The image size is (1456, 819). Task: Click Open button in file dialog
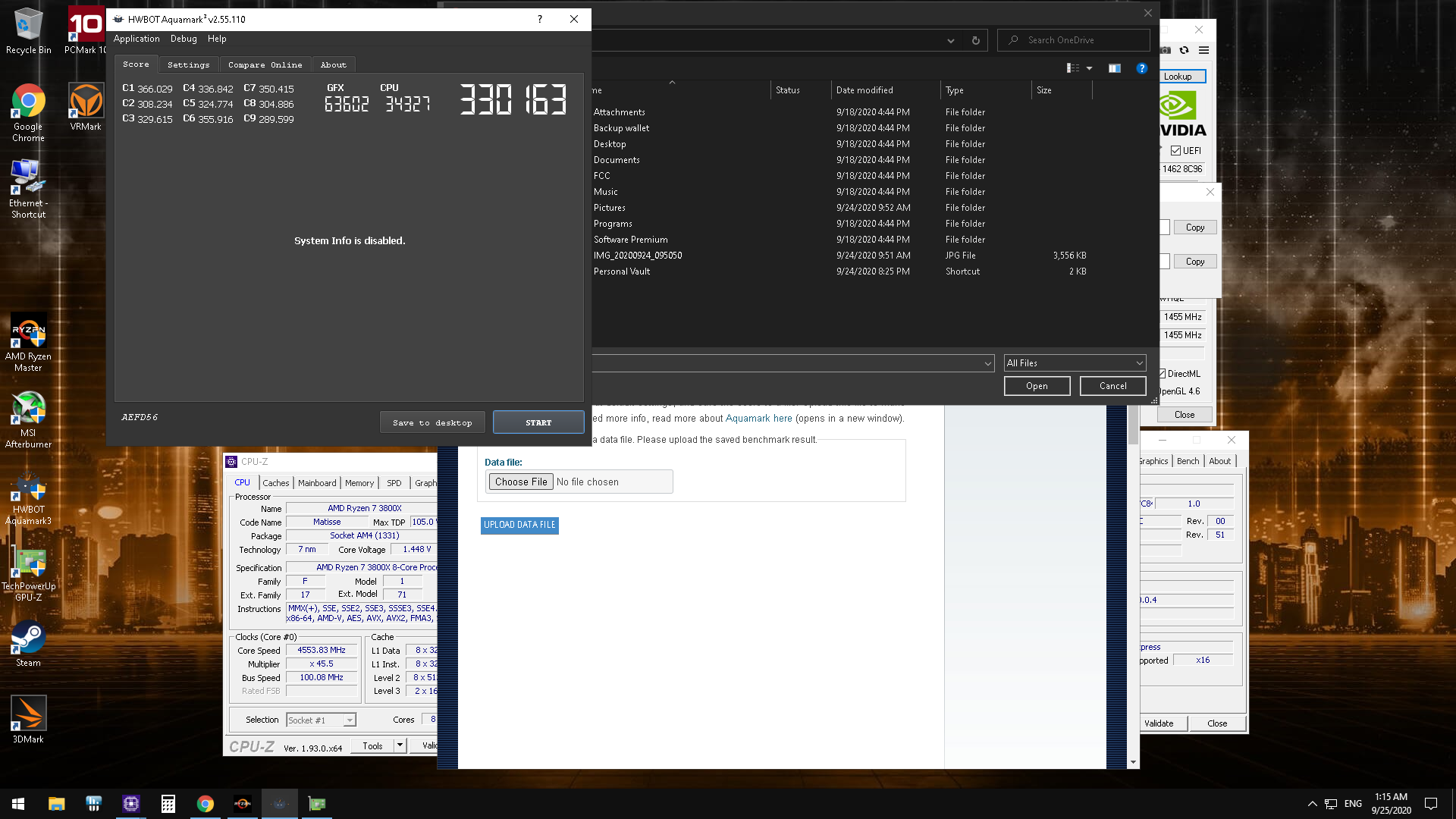click(1037, 386)
